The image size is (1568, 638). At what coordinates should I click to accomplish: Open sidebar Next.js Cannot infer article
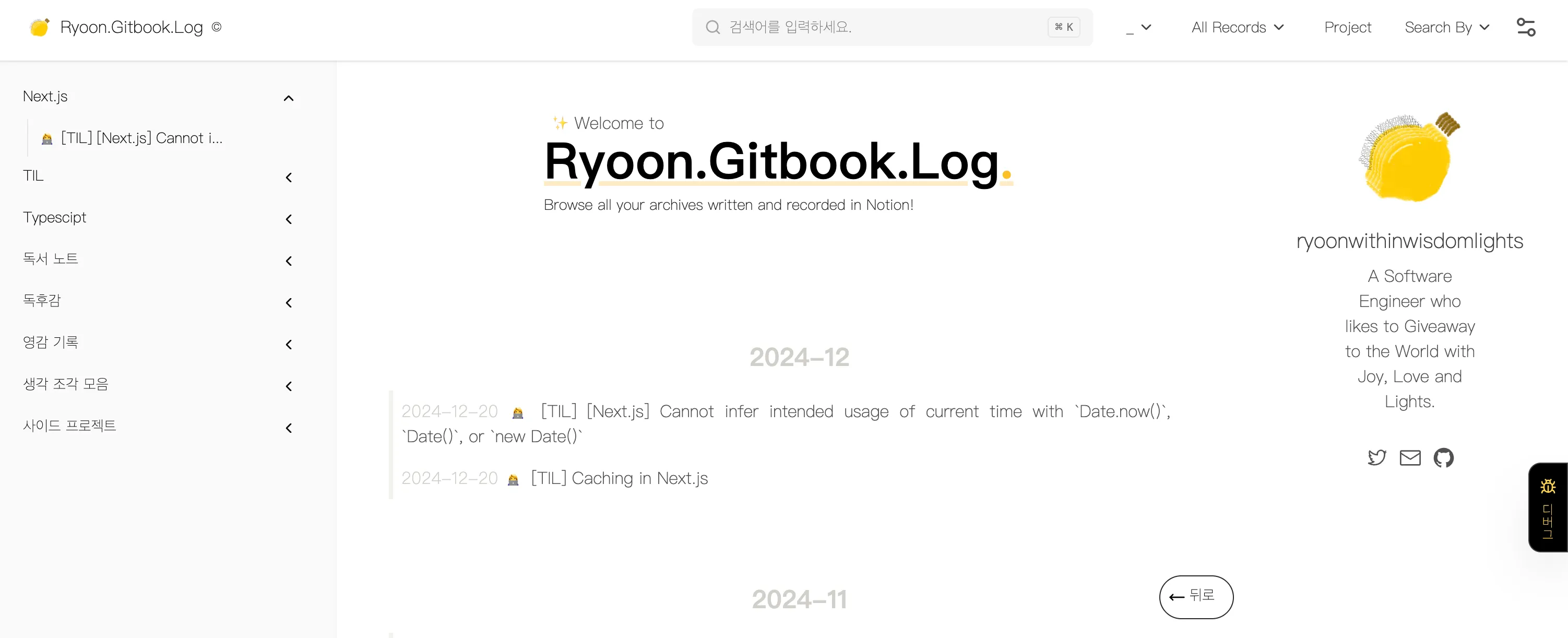click(141, 138)
